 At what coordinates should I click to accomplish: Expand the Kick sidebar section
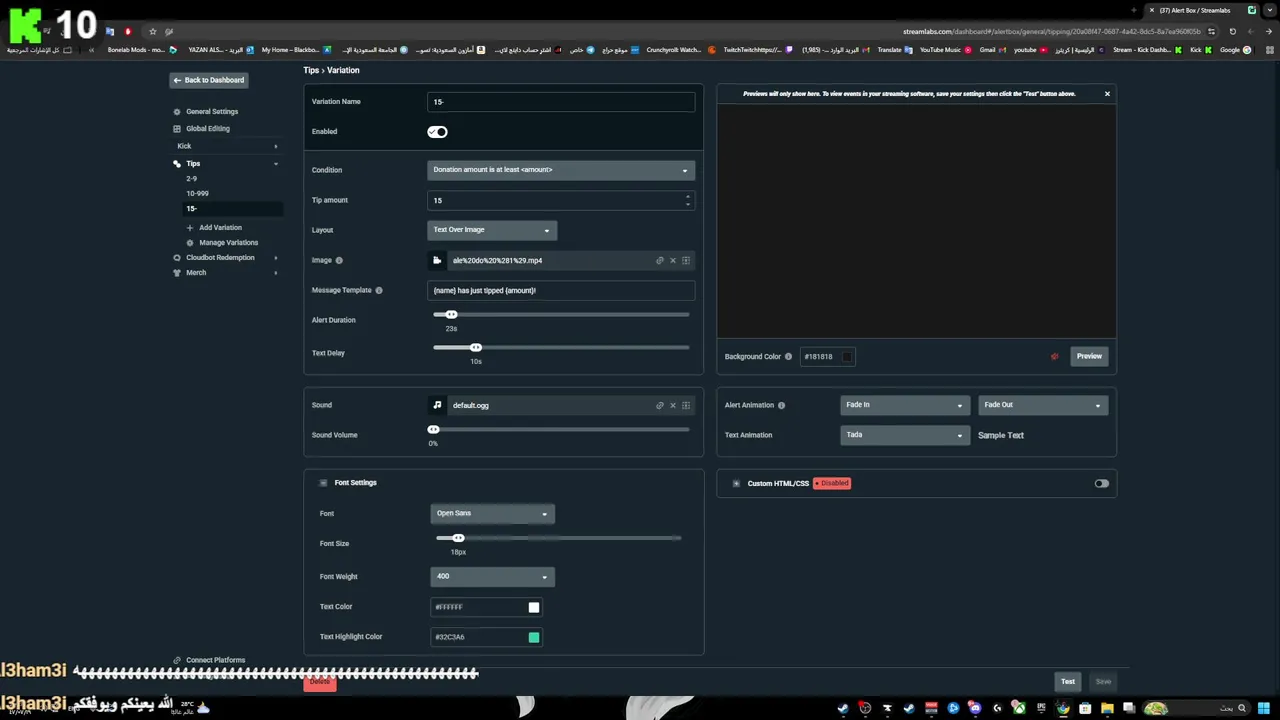(x=276, y=146)
